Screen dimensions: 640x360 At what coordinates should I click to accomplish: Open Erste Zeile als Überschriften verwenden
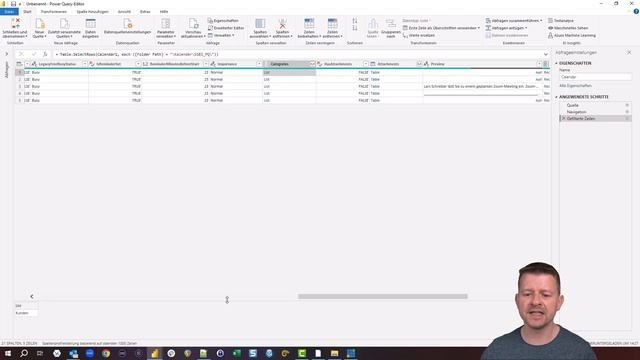point(441,28)
